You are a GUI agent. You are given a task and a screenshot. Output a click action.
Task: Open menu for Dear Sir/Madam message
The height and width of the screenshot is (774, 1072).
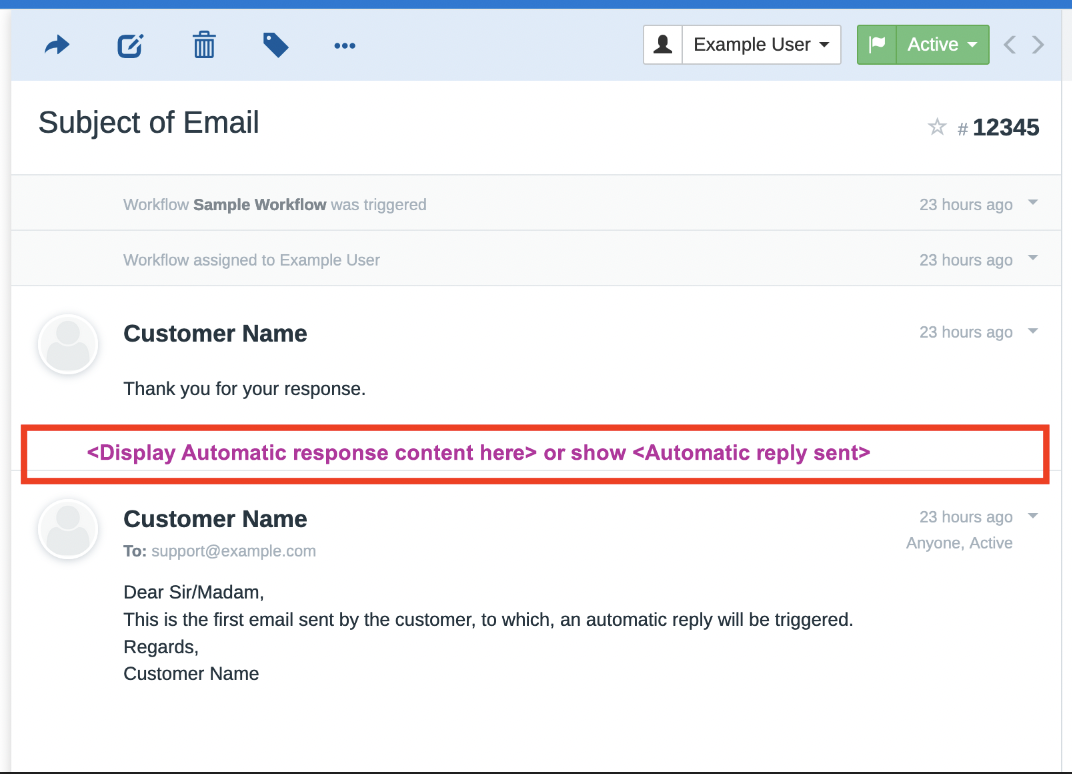coord(1032,516)
